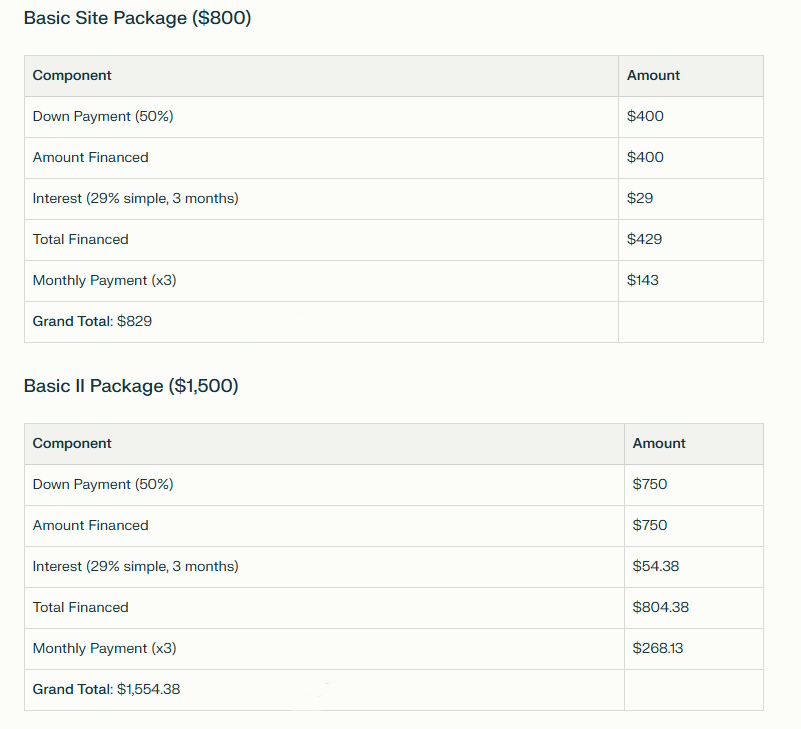801x729 pixels.
Task: Select Down Payment (50%) label under Basic Site
Action: pyautogui.click(x=103, y=117)
